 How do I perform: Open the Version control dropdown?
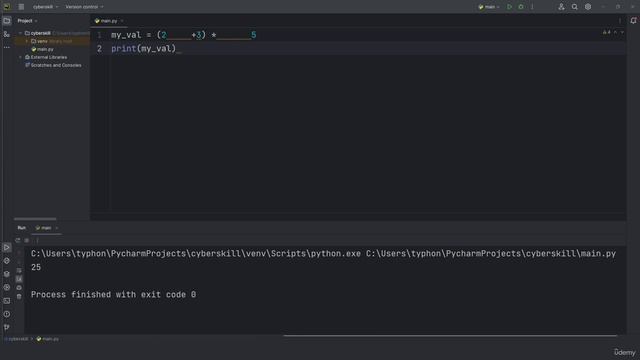pyautogui.click(x=84, y=7)
